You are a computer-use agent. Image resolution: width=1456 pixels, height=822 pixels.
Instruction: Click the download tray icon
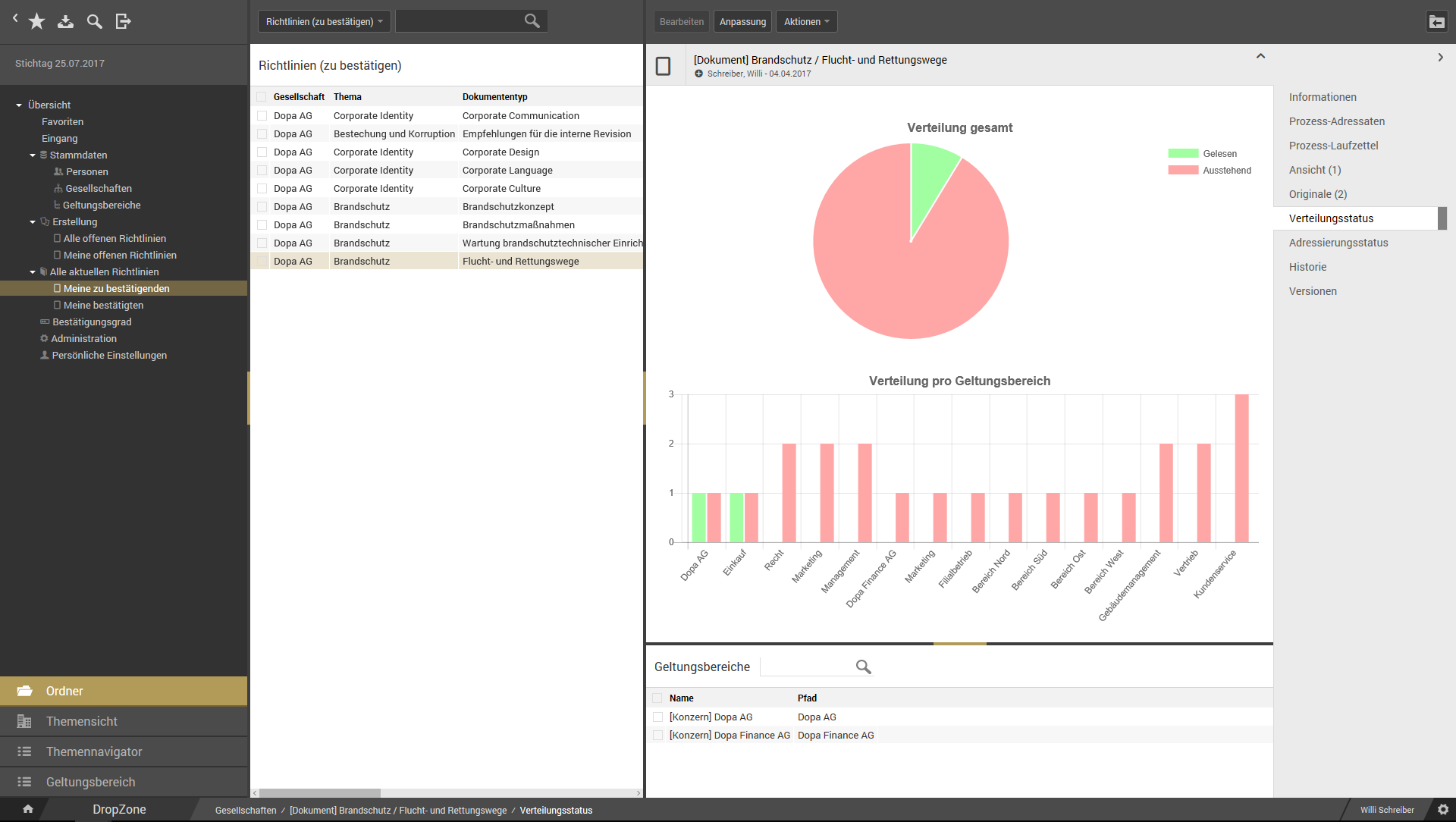point(66,21)
